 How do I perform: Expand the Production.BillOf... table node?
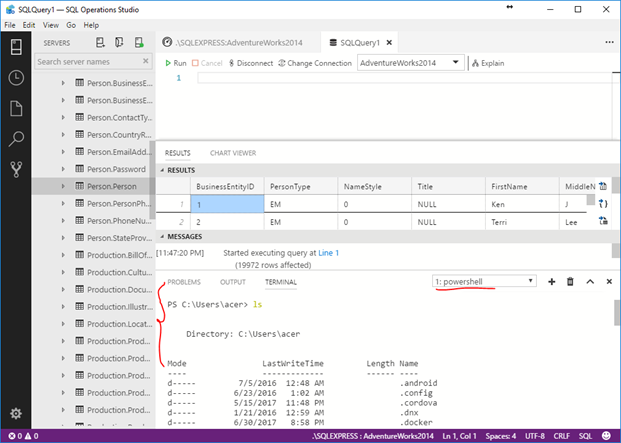(63, 255)
